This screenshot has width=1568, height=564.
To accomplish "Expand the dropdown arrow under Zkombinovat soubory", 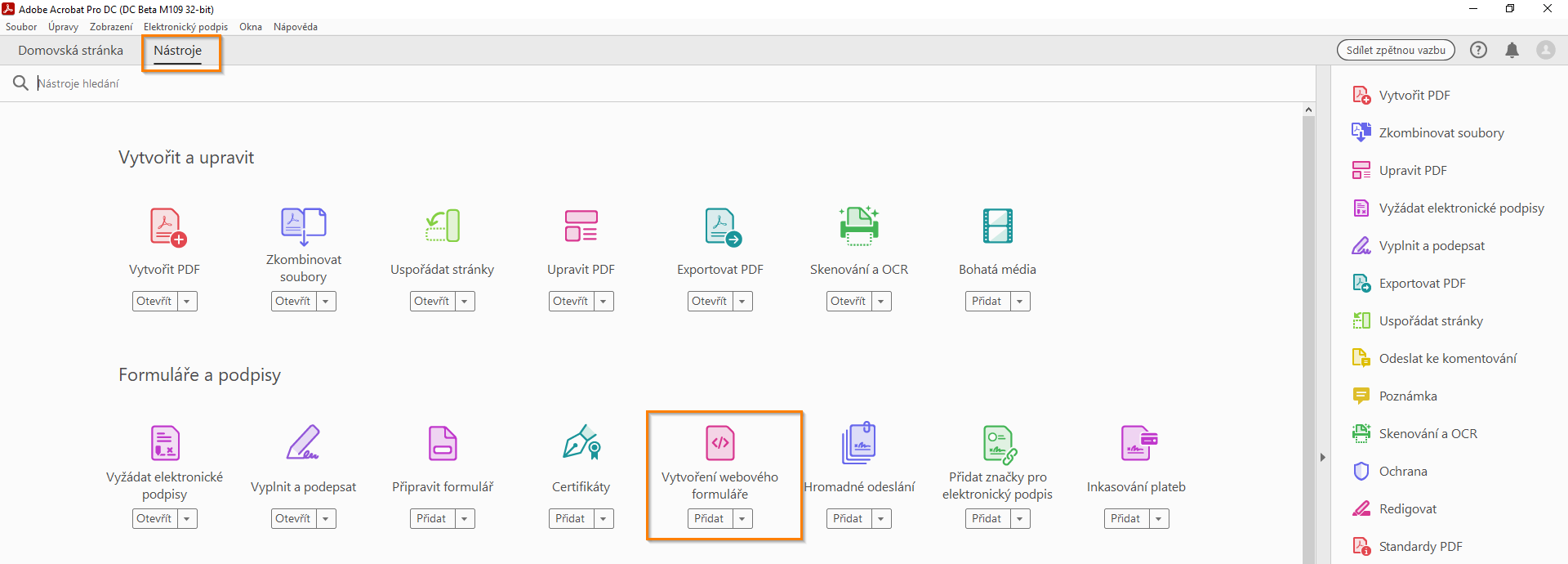I will [x=326, y=302].
